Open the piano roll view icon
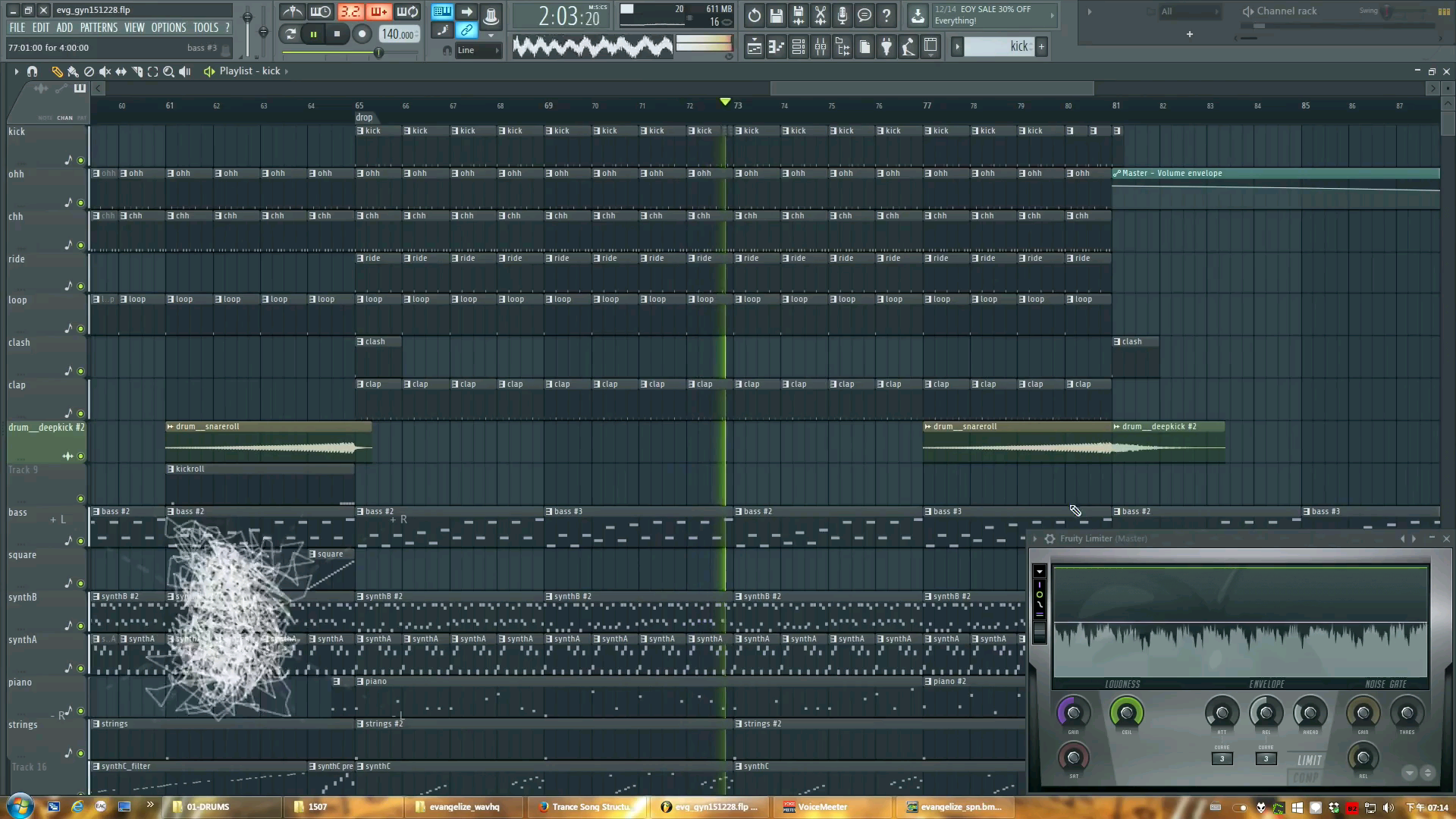 click(x=776, y=48)
